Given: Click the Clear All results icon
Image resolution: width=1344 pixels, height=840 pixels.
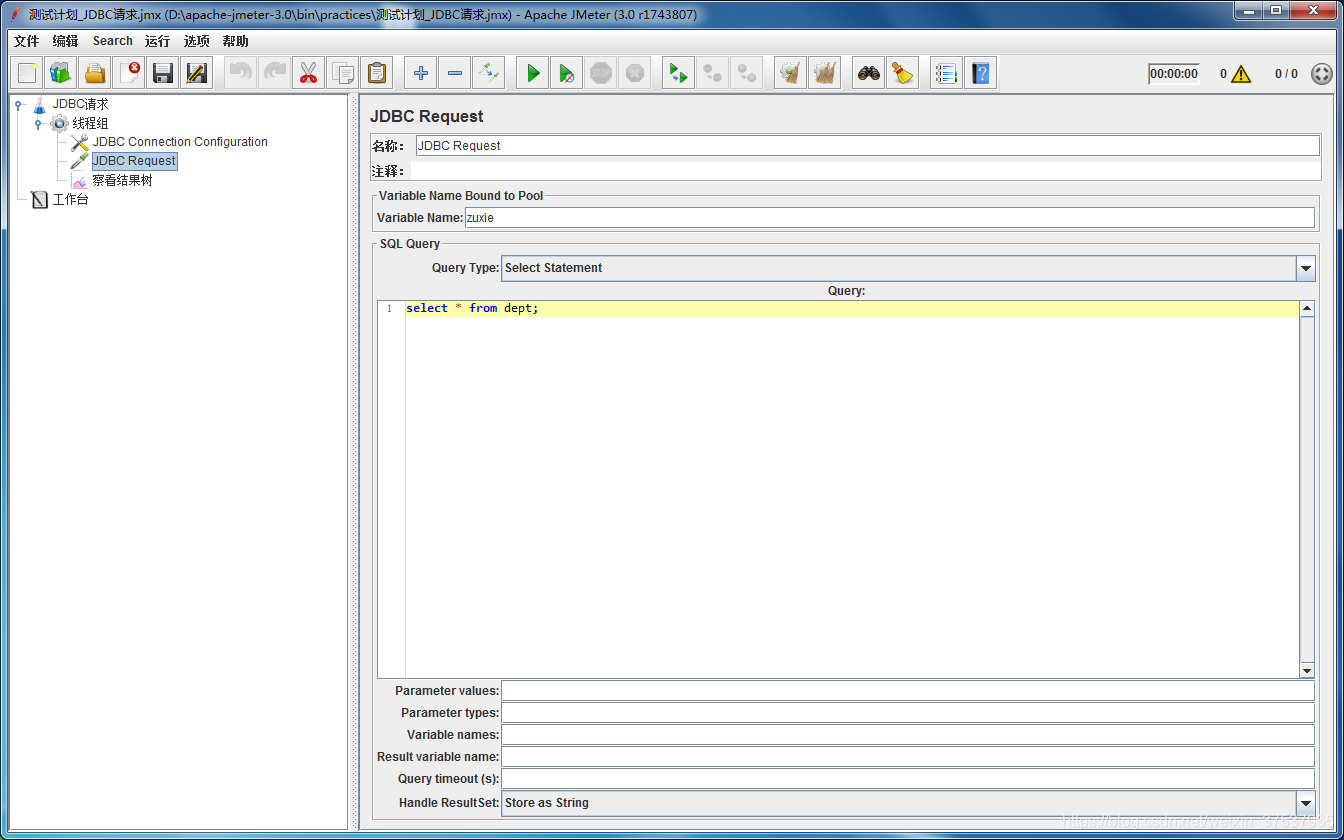Looking at the screenshot, I should (x=825, y=73).
